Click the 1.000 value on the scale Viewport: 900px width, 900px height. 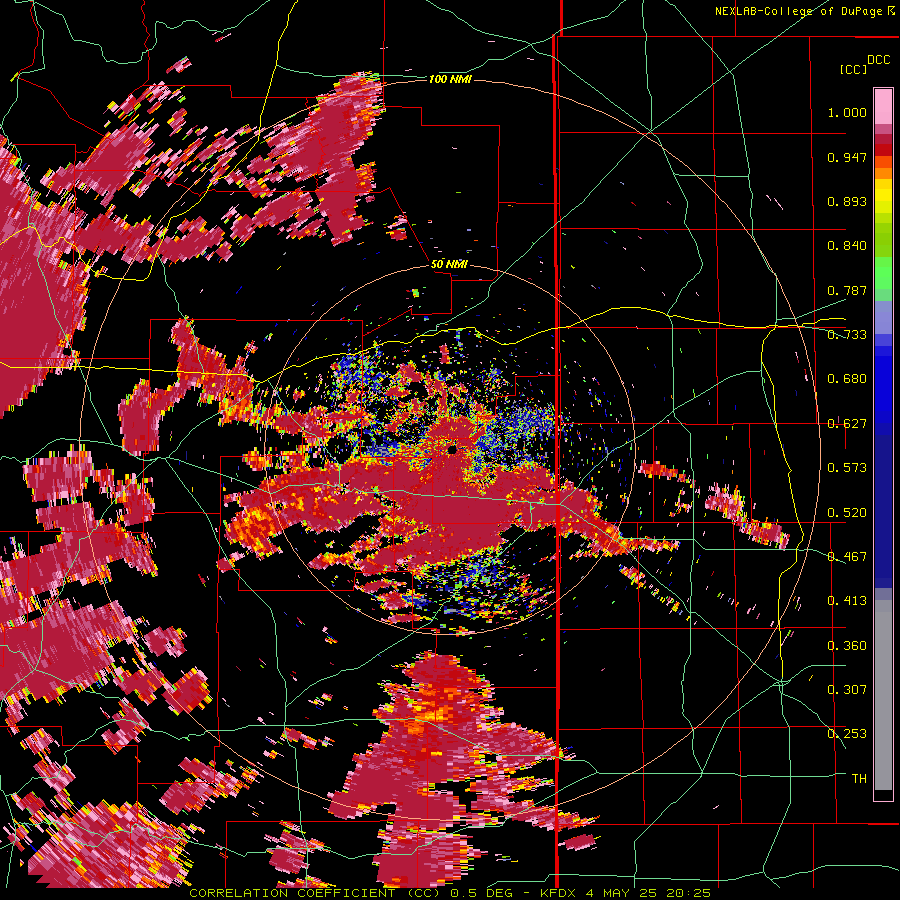[847, 112]
